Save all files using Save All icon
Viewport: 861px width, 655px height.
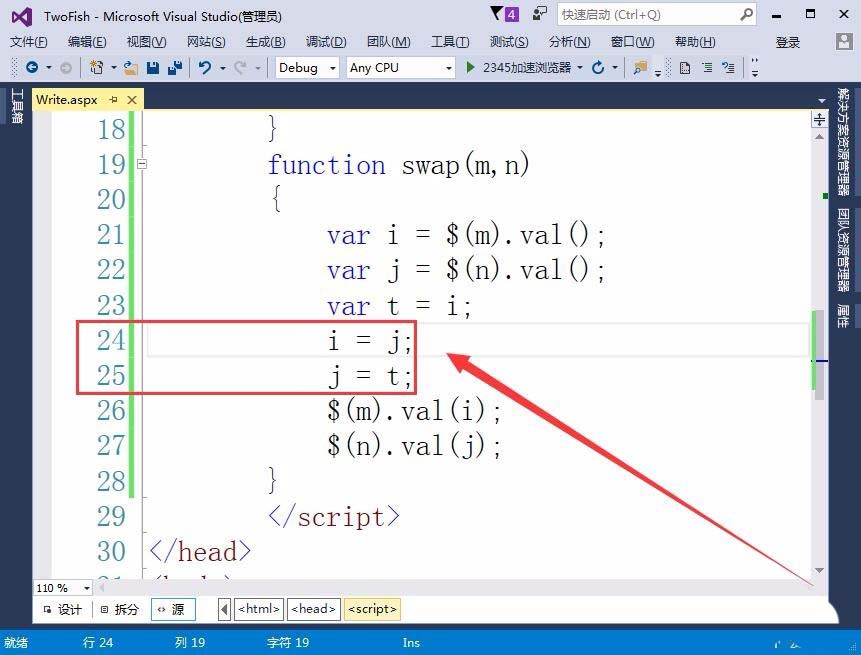tap(177, 68)
